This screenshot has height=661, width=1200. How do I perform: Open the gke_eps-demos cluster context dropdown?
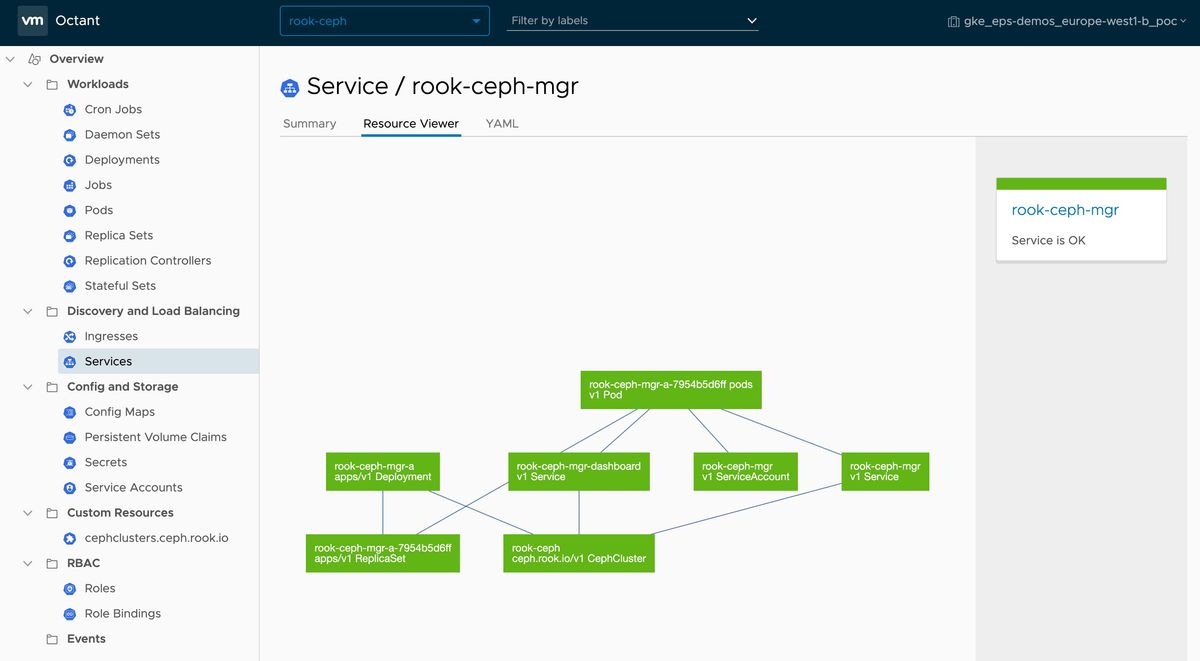(1067, 21)
